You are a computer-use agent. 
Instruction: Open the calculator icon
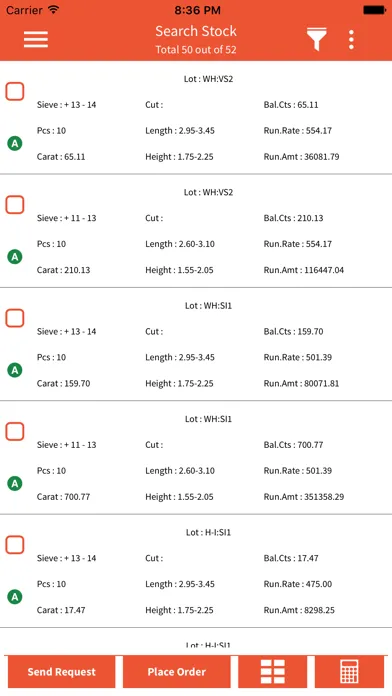(x=349, y=671)
